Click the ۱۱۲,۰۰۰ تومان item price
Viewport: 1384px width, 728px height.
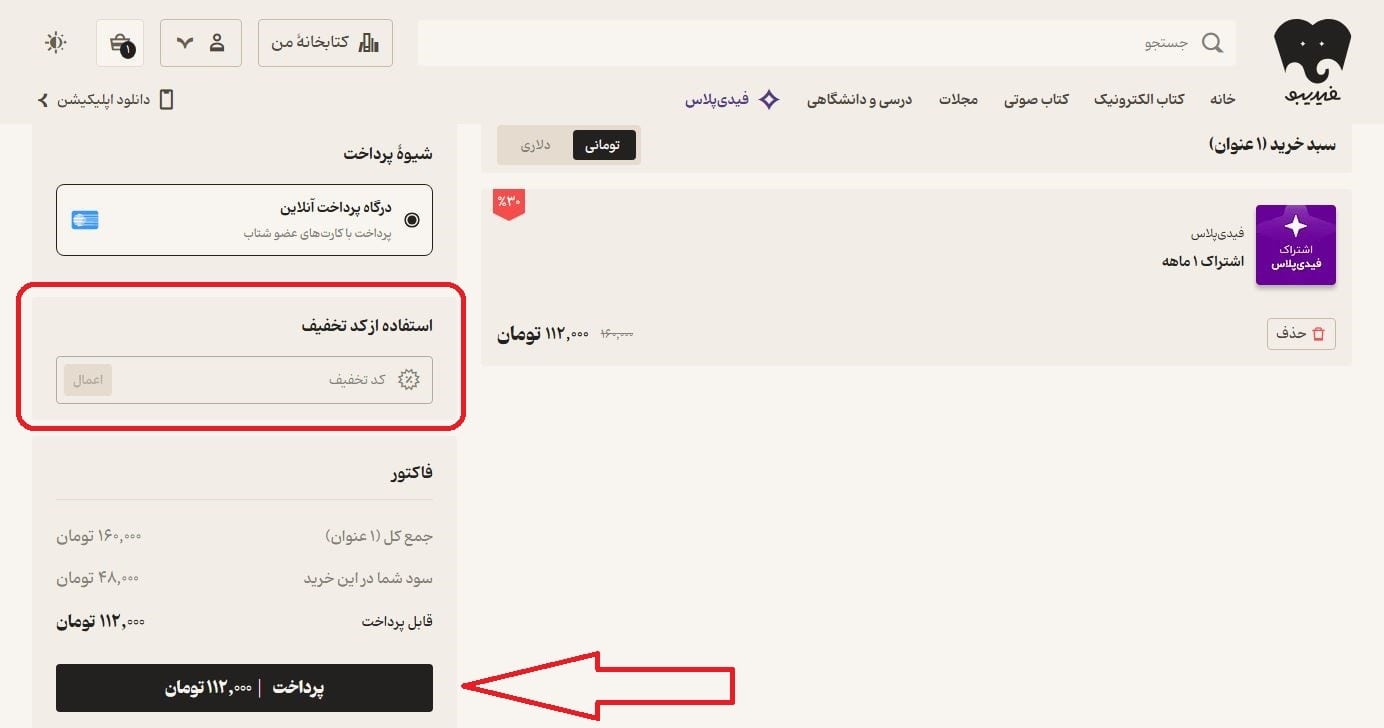pyautogui.click(x=543, y=333)
